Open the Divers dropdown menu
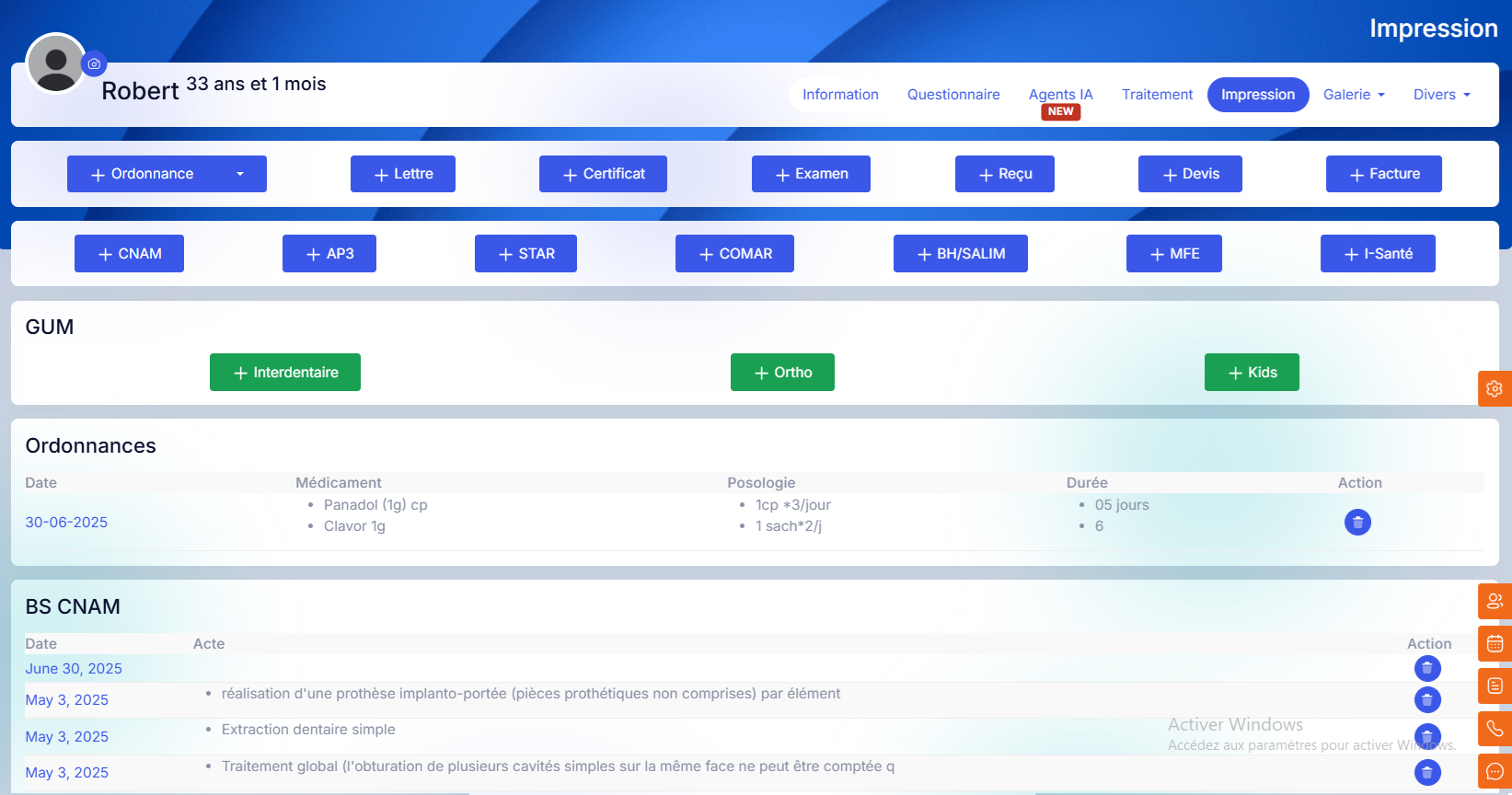This screenshot has width=1512, height=795. [x=1441, y=95]
